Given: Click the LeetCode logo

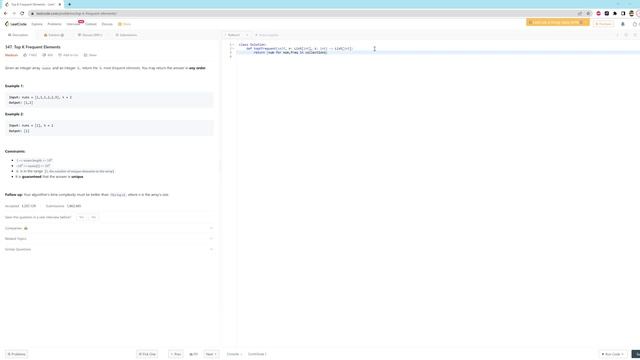Looking at the screenshot, I should click(x=16, y=24).
